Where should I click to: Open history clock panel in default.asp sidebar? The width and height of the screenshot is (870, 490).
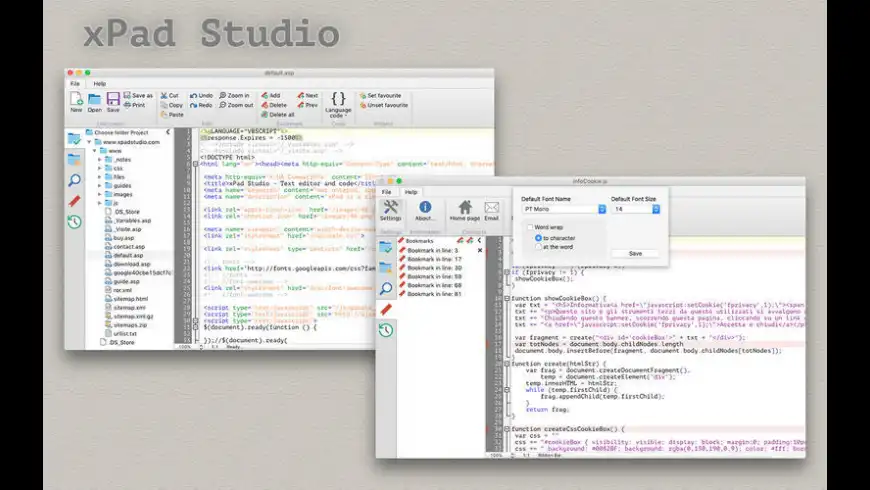[x=74, y=222]
